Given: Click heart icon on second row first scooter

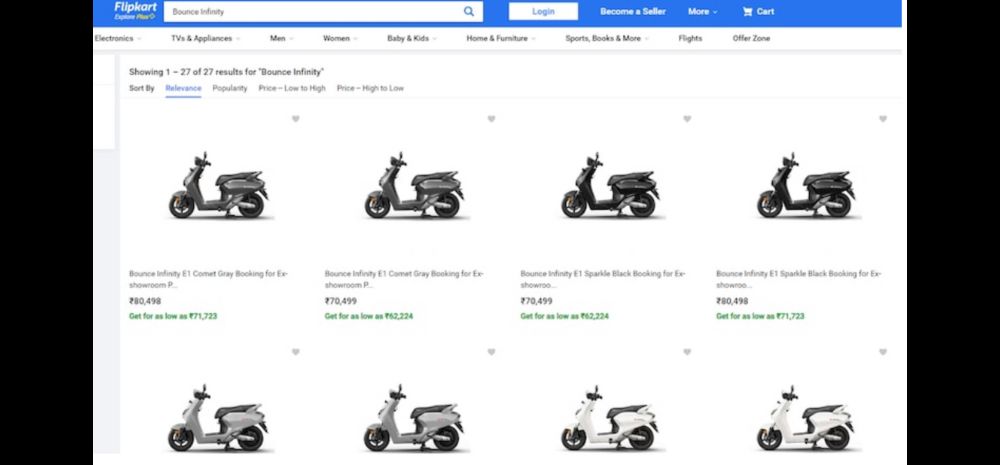Looking at the screenshot, I should click(x=295, y=352).
